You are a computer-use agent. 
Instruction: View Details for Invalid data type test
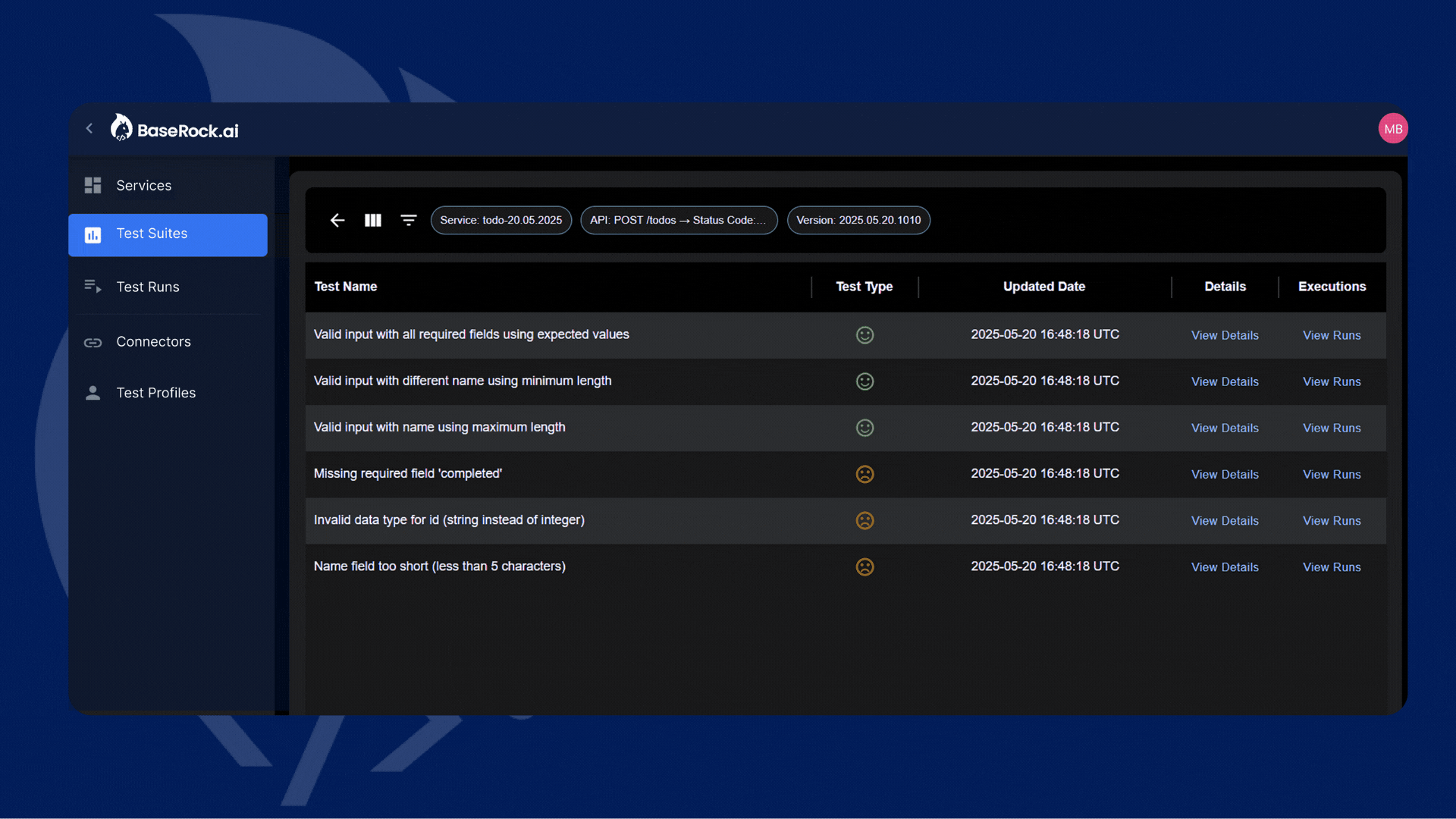click(1225, 521)
